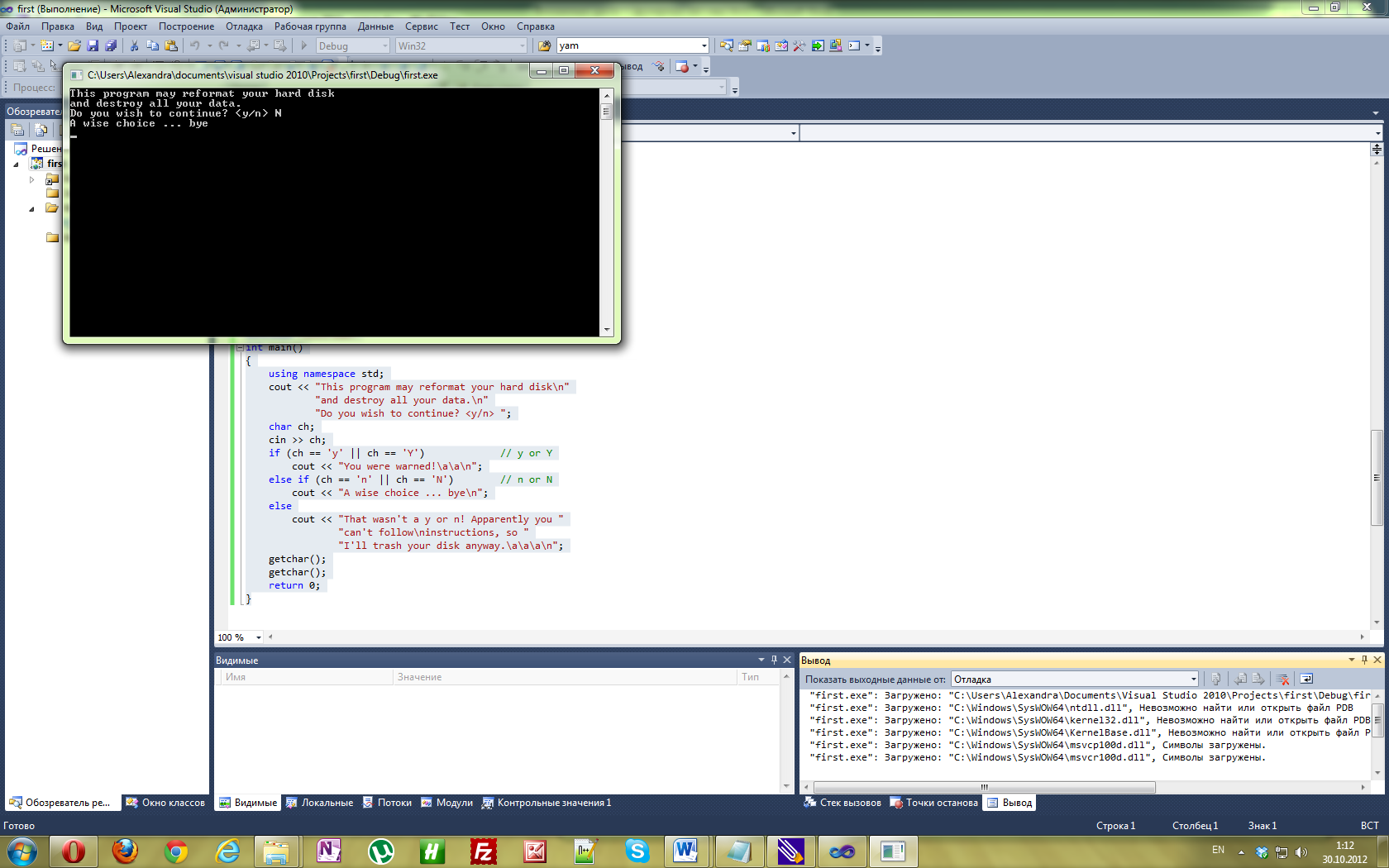This screenshot has height=868, width=1389.
Task: Switch to the Локальные tab
Action: (x=319, y=803)
